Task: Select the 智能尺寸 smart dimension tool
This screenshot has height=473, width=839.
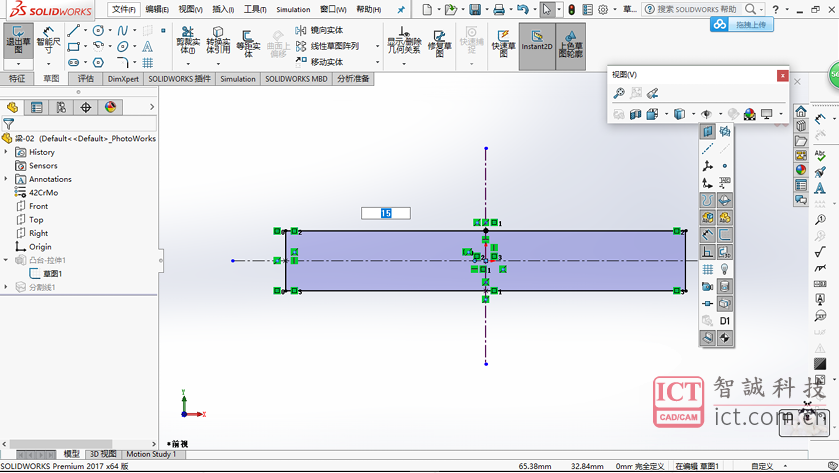Action: tap(48, 41)
